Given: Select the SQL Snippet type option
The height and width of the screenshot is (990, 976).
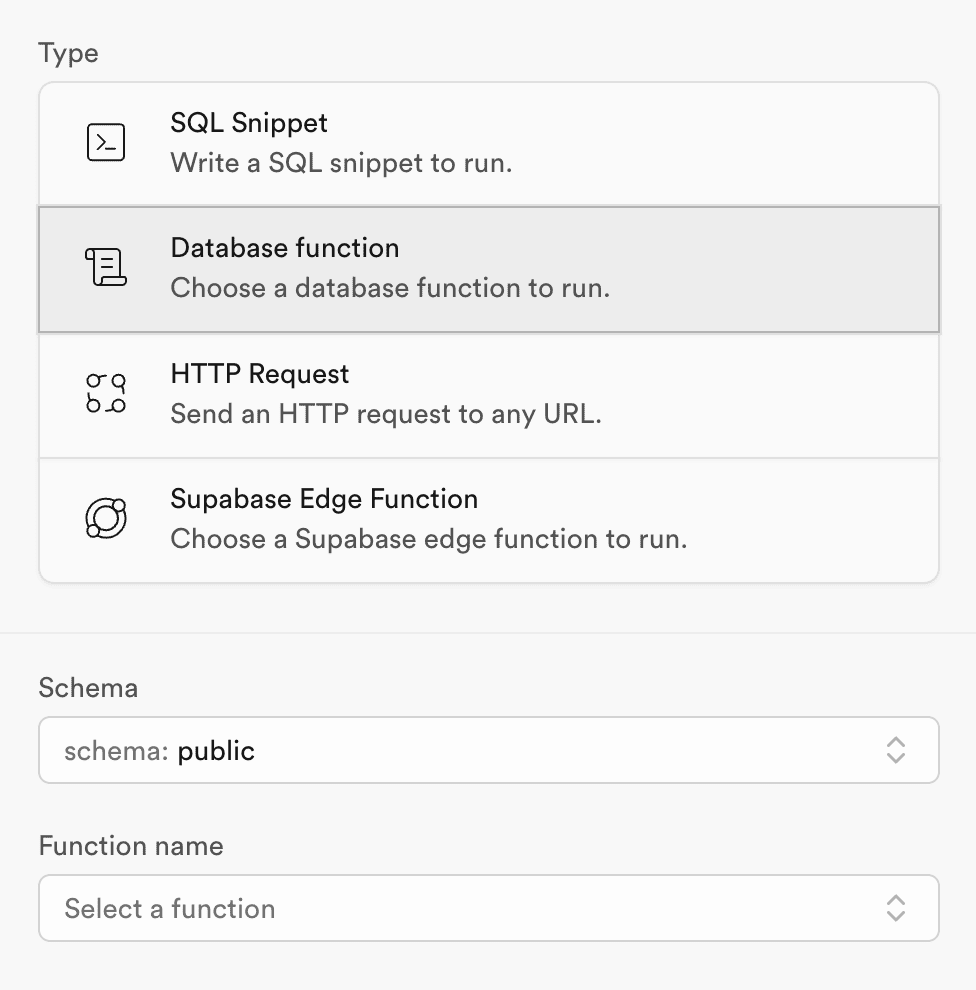Looking at the screenshot, I should [489, 144].
